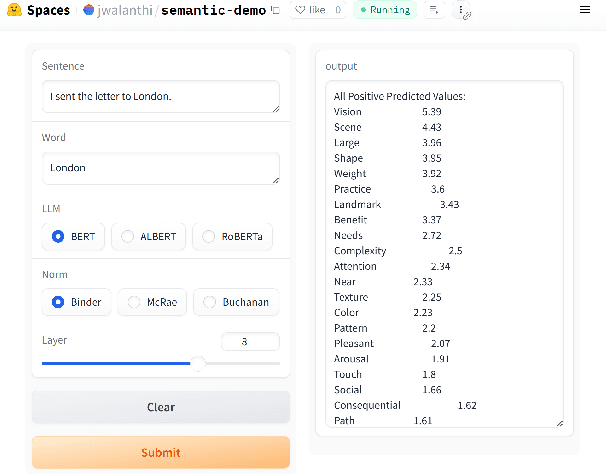Click the jwalanthi profile avatar icon
This screenshot has height=474, width=606.
89,10
